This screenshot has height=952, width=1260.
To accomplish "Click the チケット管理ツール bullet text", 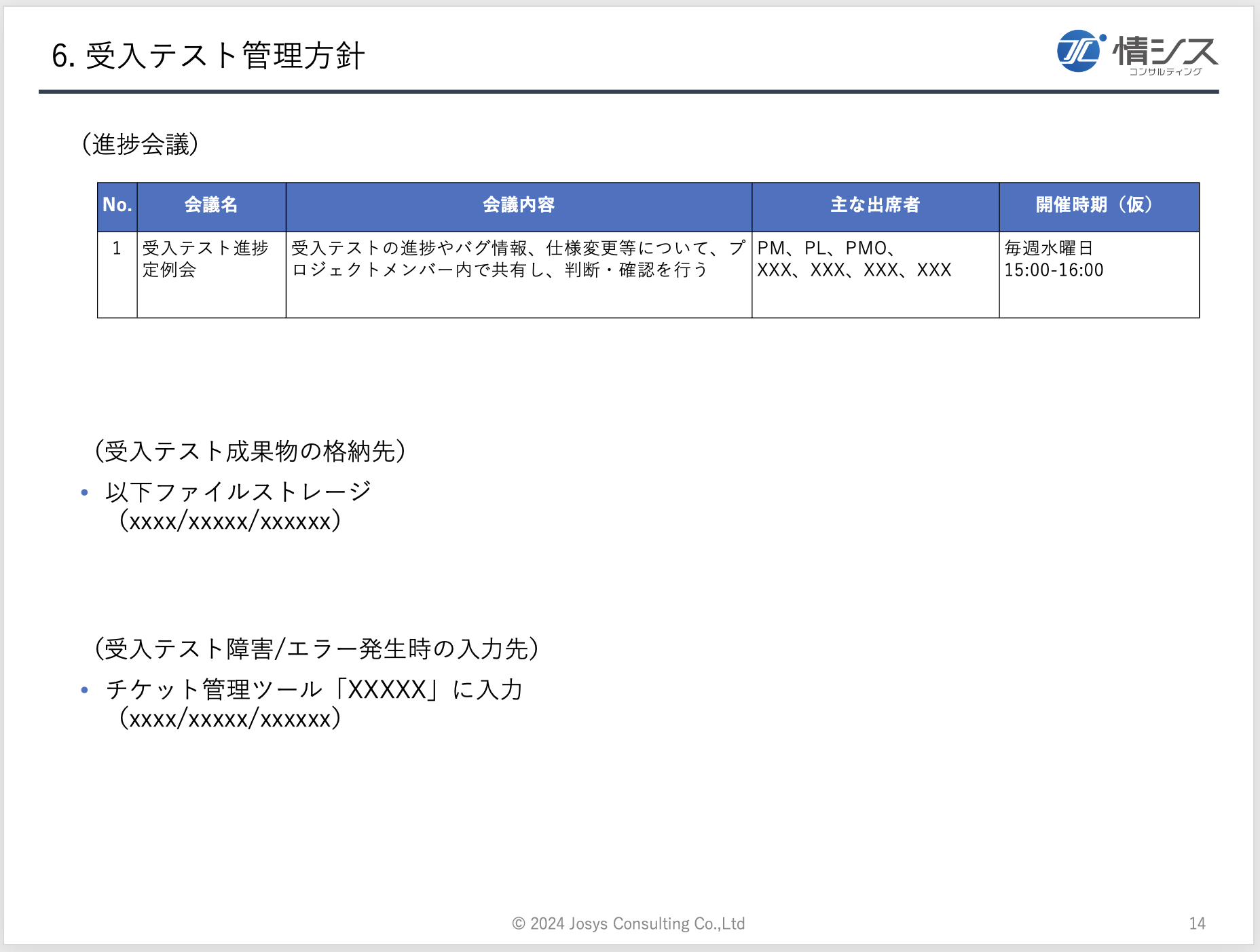I will click(314, 689).
